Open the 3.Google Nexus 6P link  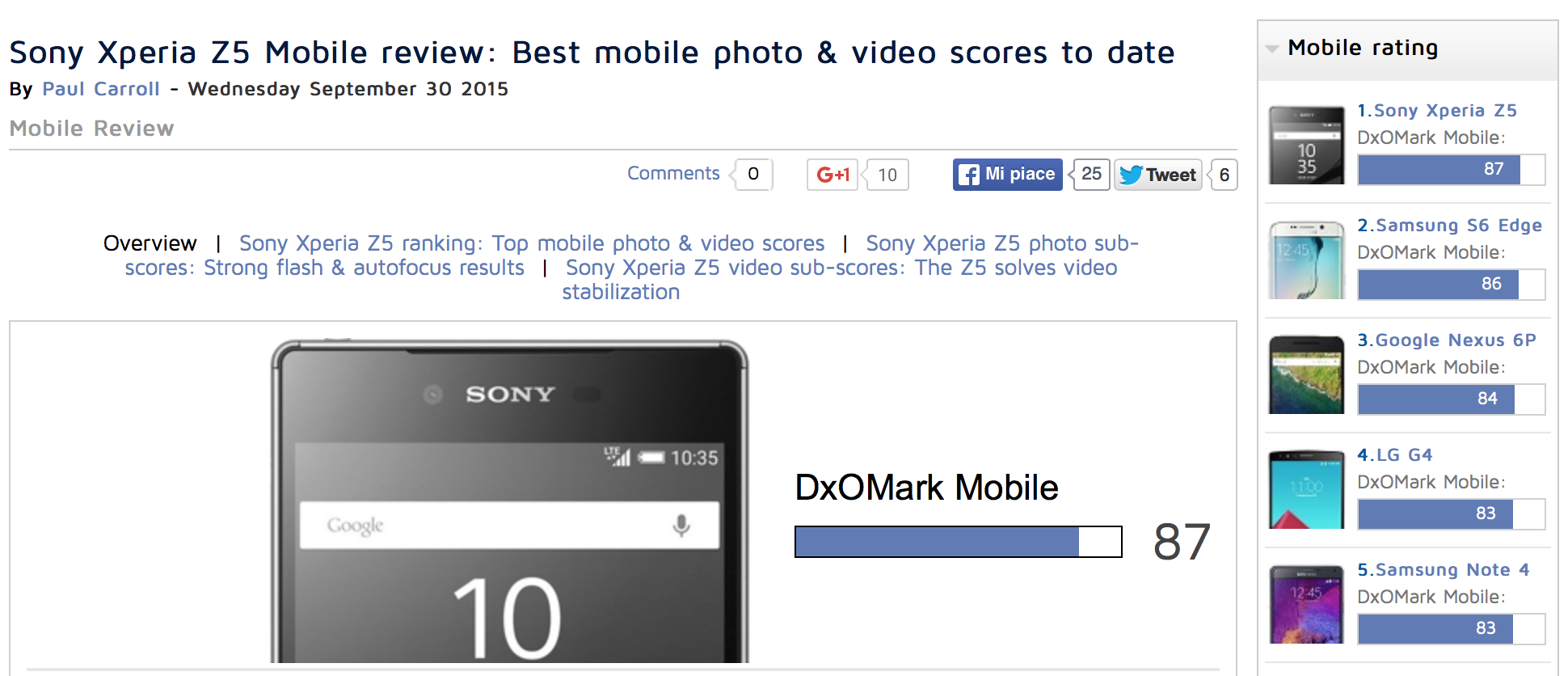pos(1447,340)
